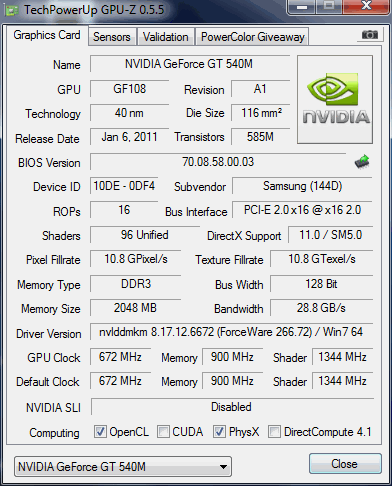Click the camera screenshot icon

[370, 35]
